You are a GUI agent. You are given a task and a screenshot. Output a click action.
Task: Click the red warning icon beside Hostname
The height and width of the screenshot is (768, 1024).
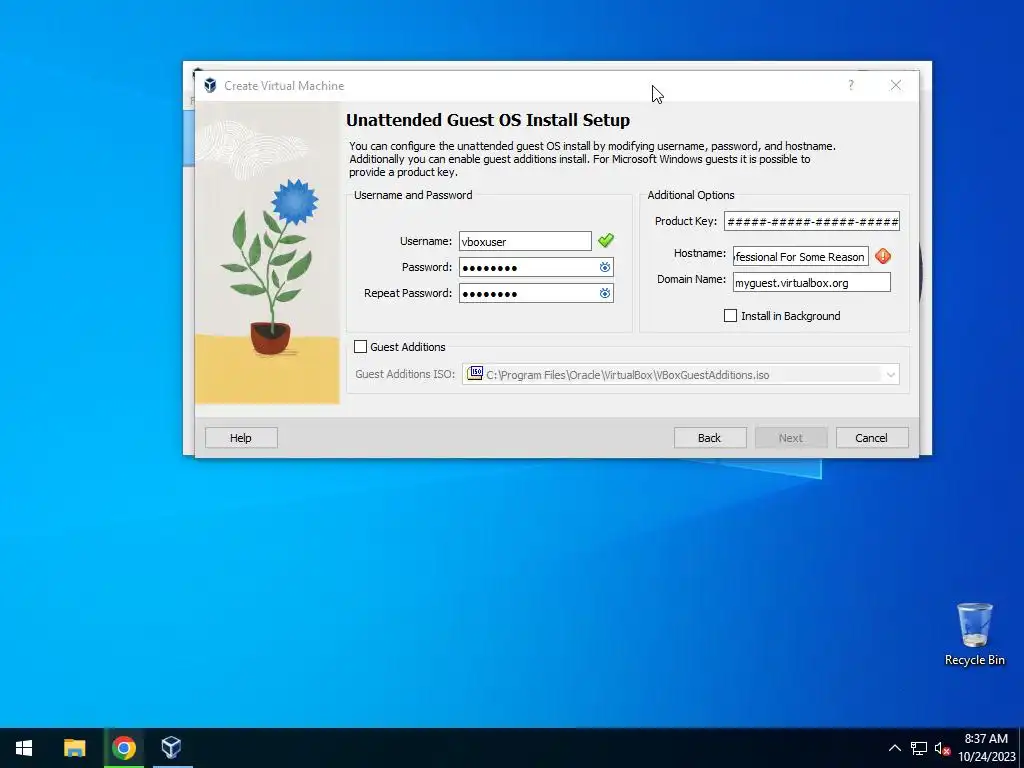point(883,256)
